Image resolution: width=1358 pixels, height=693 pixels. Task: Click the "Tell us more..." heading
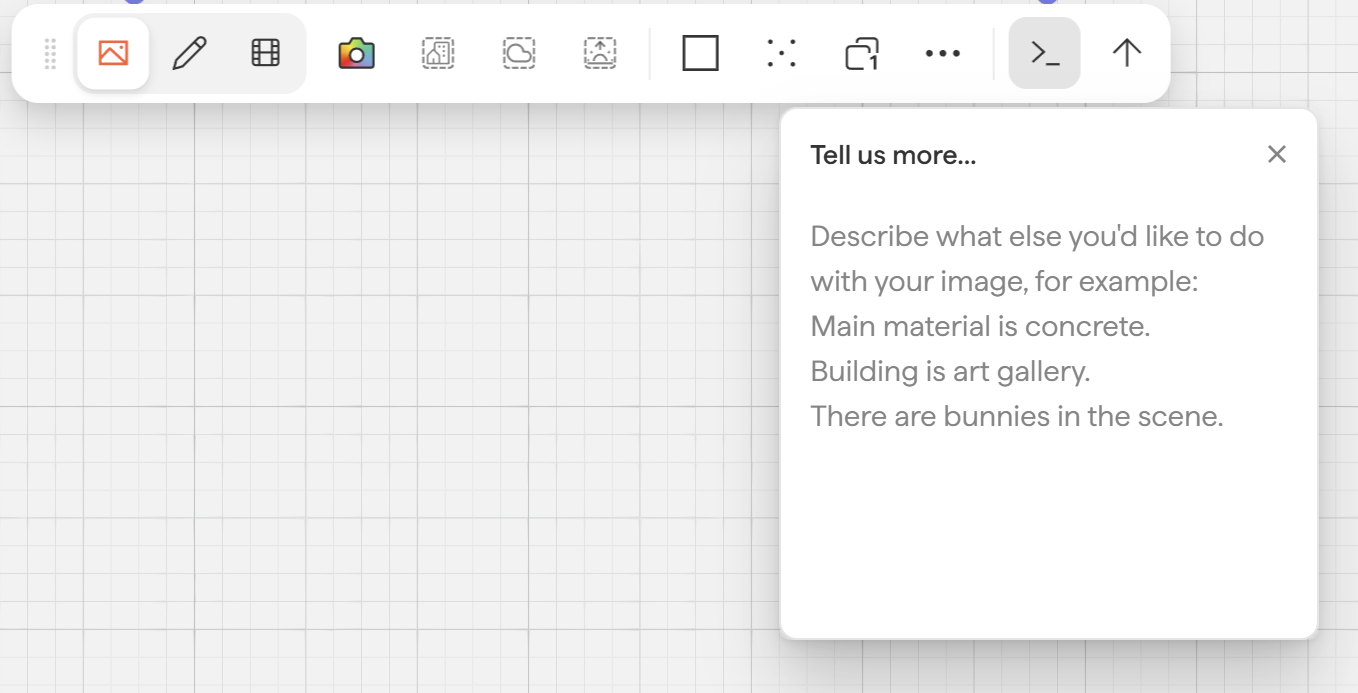pyautogui.click(x=893, y=155)
